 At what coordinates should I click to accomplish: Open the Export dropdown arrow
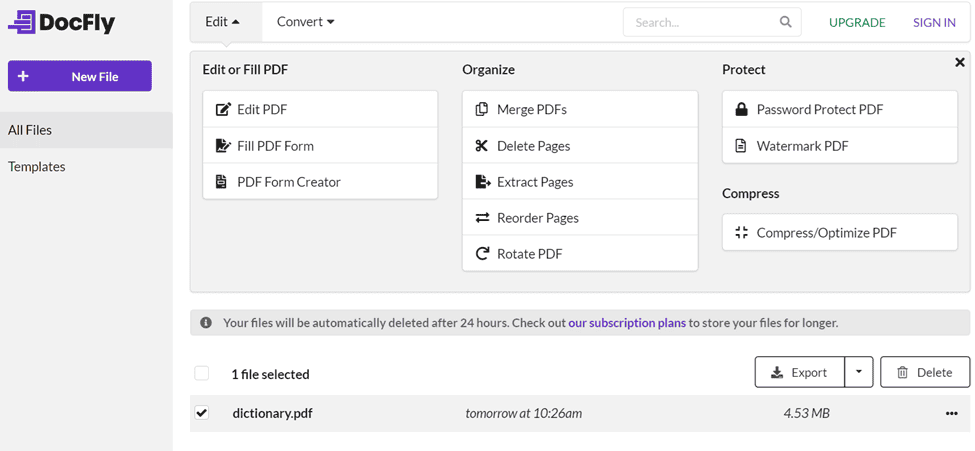(x=858, y=373)
